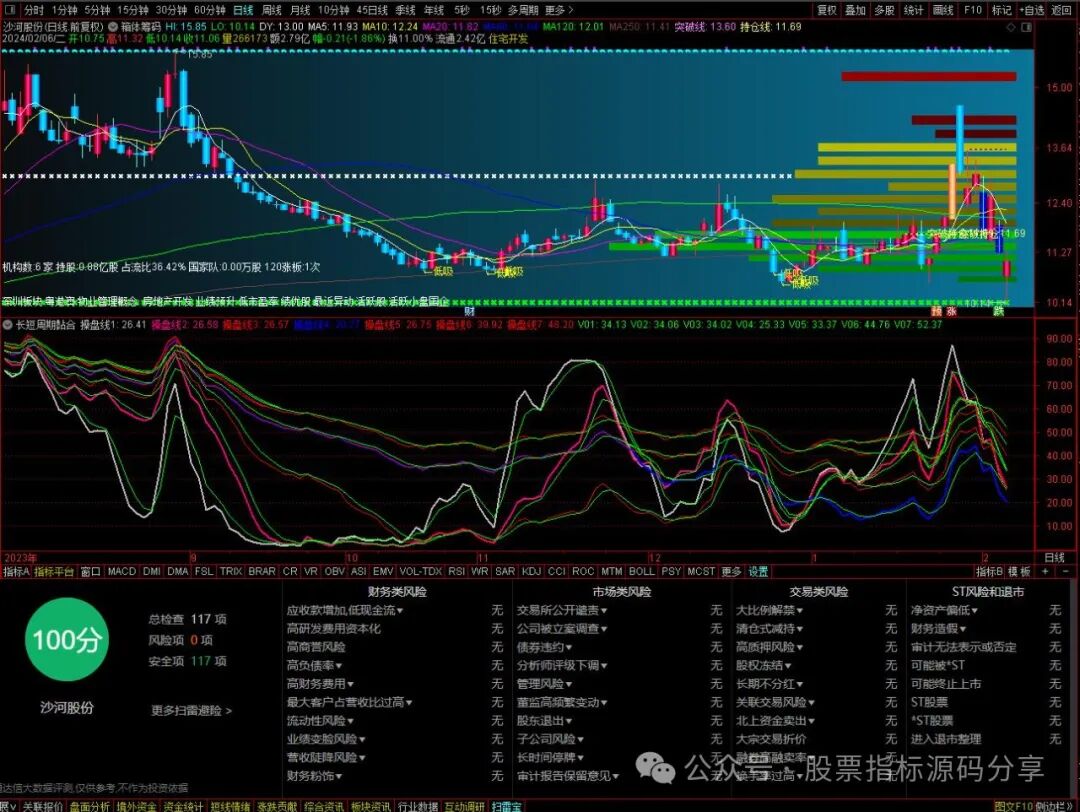Screen dimensions: 1080x812
Task: Open F10 company info
Action: [x=973, y=10]
